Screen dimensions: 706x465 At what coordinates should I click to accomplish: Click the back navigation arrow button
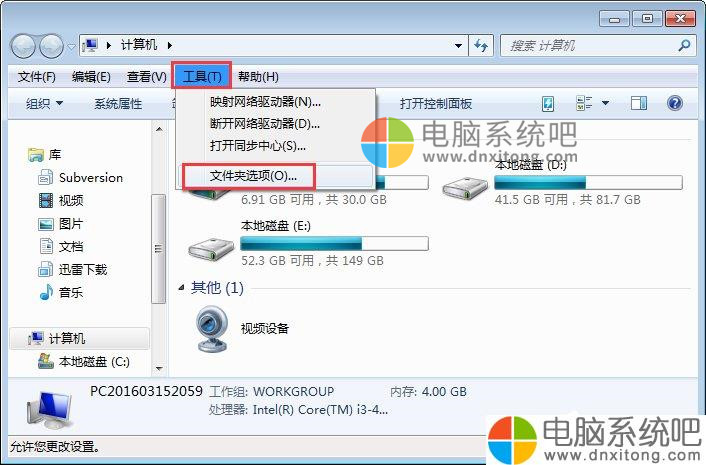(x=23, y=46)
